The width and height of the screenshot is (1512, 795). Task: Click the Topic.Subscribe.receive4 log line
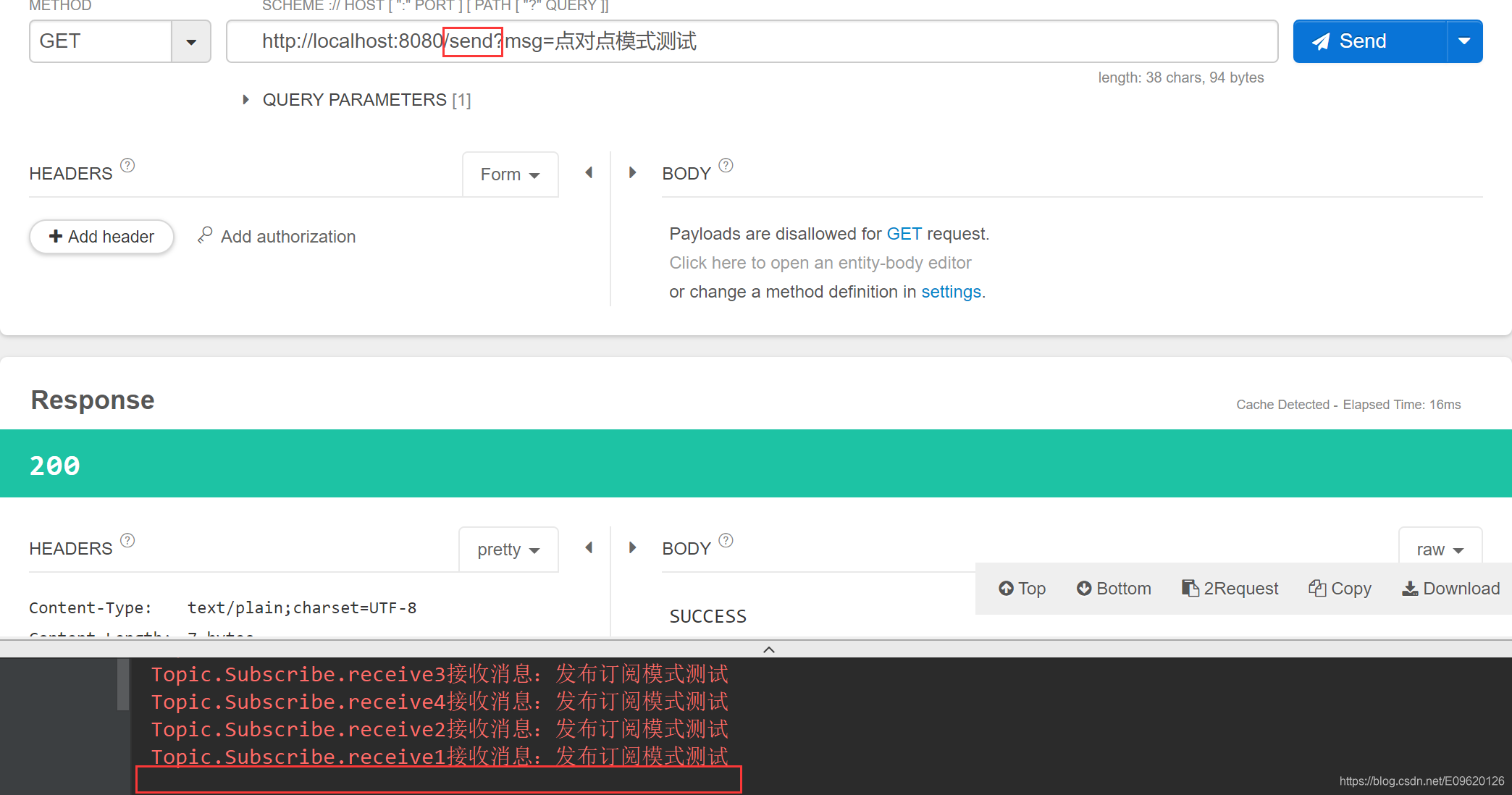(x=440, y=702)
